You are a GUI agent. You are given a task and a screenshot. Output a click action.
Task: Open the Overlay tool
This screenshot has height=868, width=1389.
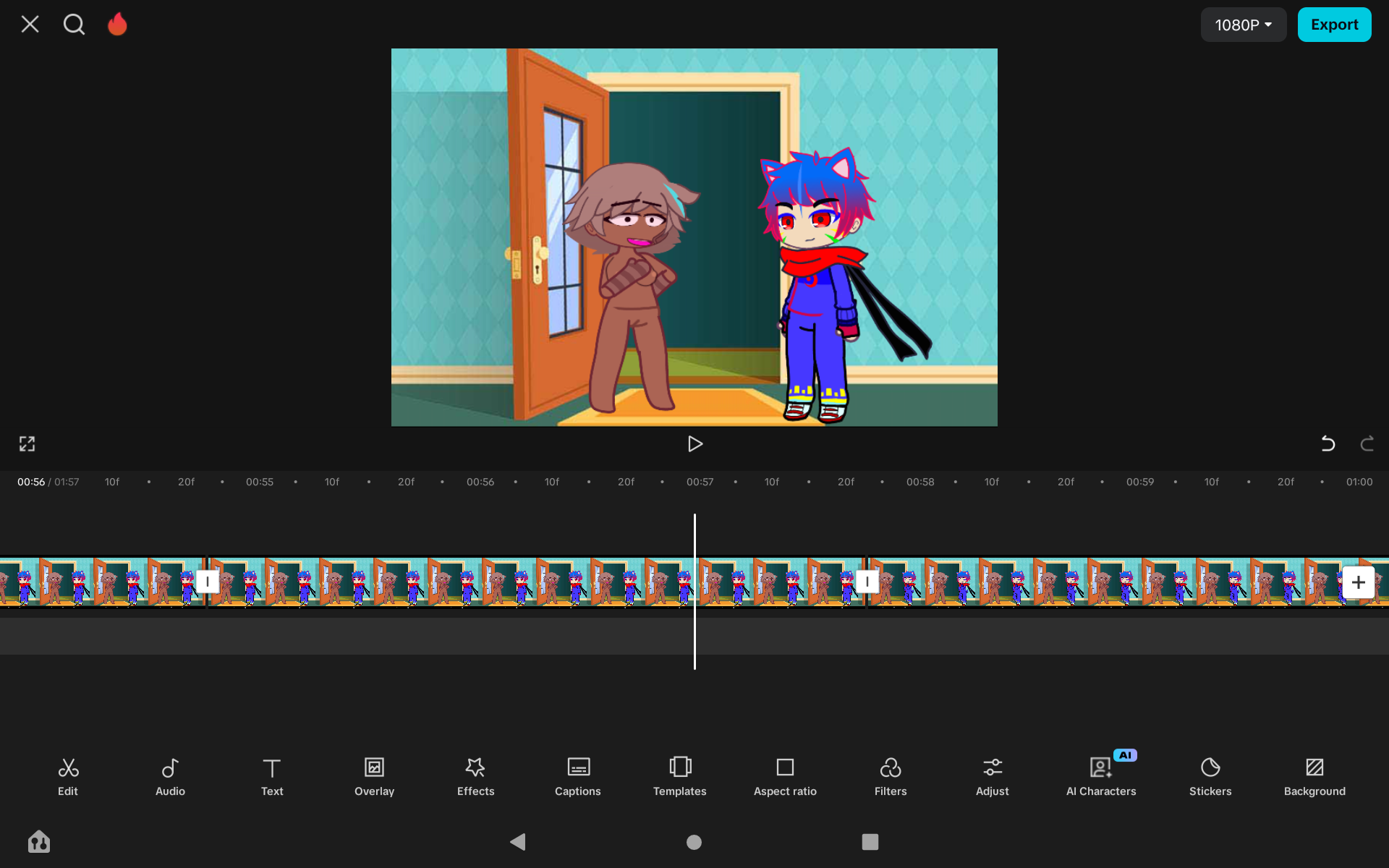click(374, 776)
